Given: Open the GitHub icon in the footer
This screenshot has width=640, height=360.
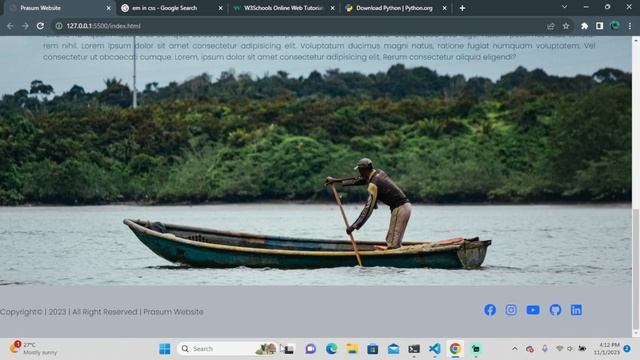Looking at the screenshot, I should pos(555,310).
